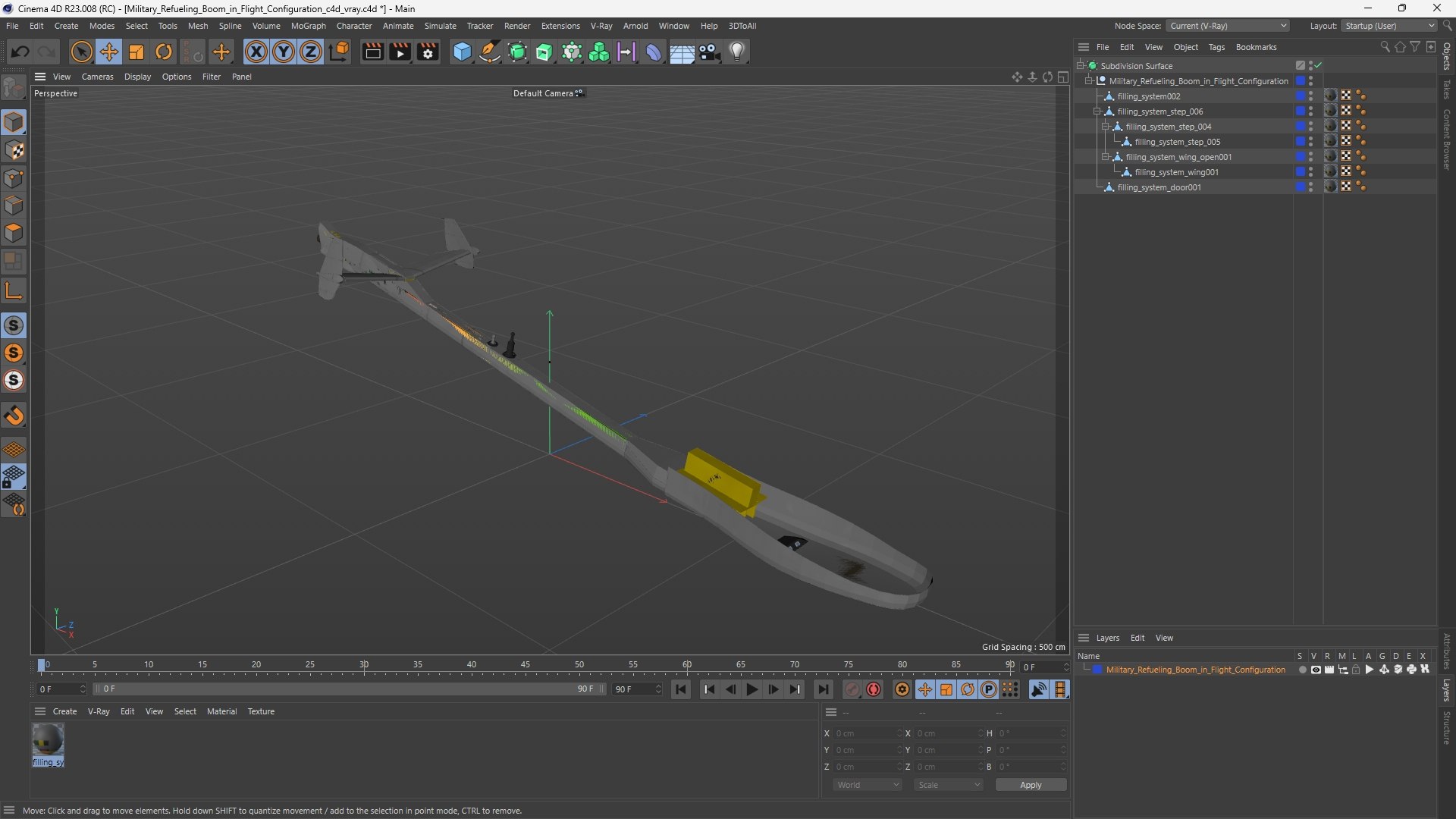The height and width of the screenshot is (819, 1456).
Task: Toggle layer visibility eye icon
Action: tap(1316, 670)
